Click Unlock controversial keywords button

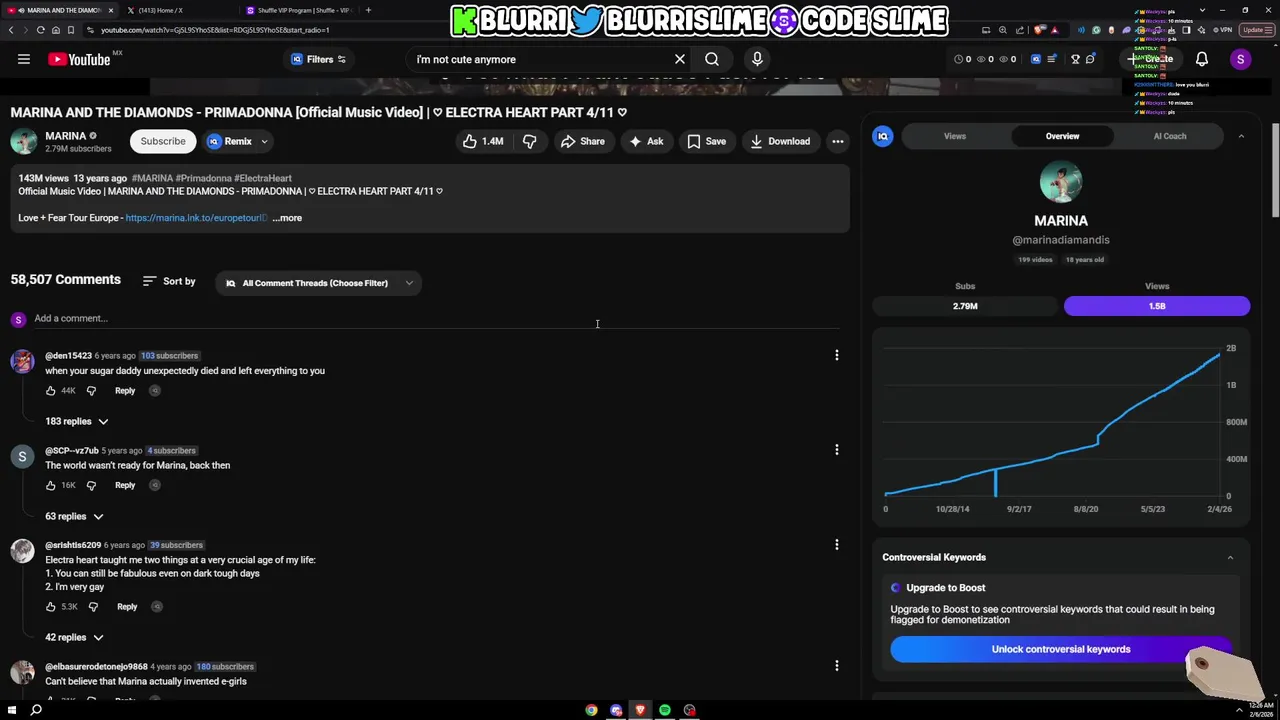[1061, 649]
